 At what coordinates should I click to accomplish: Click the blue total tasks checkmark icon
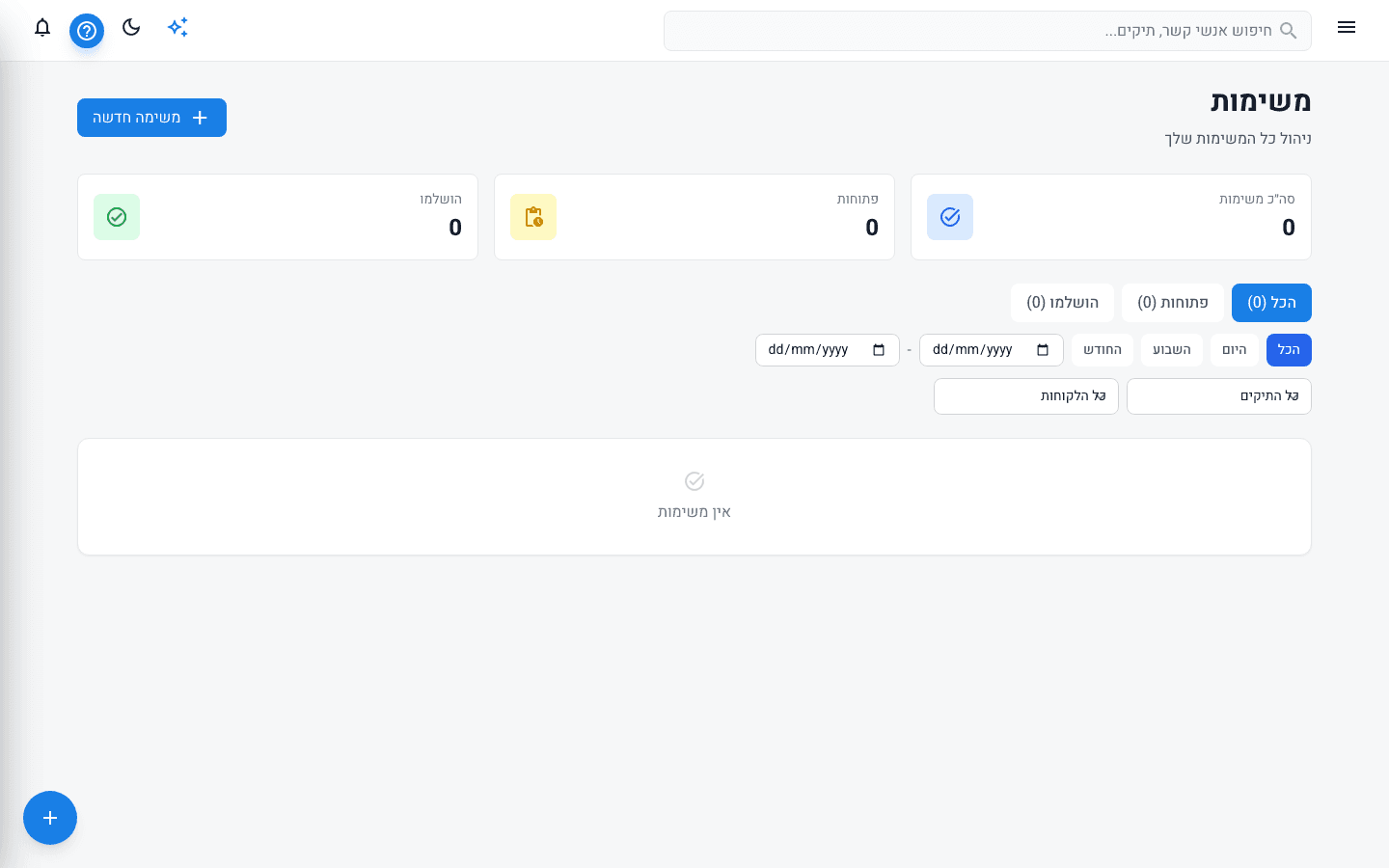pyautogui.click(x=950, y=217)
